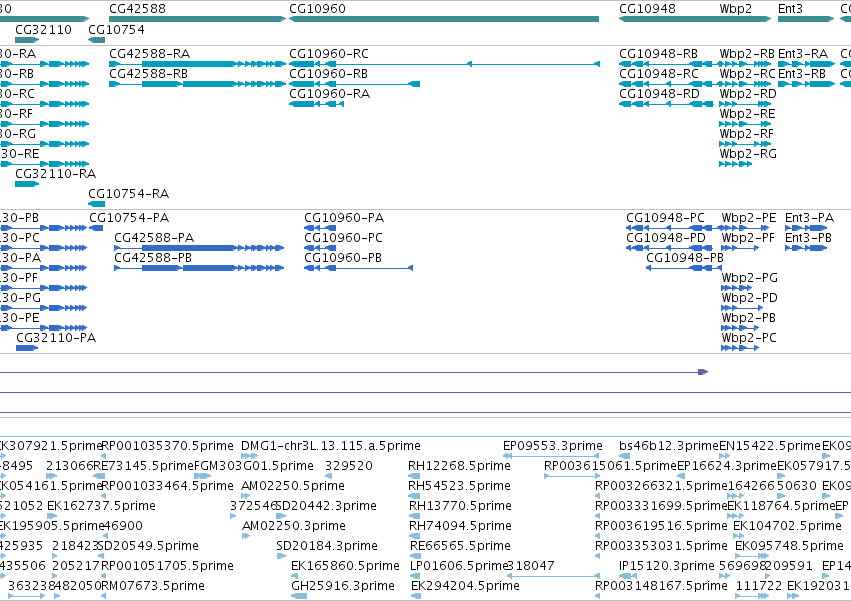Screen dimensions: 851x601
Task: Select transcript Wbp2-RG
Action: point(748,154)
